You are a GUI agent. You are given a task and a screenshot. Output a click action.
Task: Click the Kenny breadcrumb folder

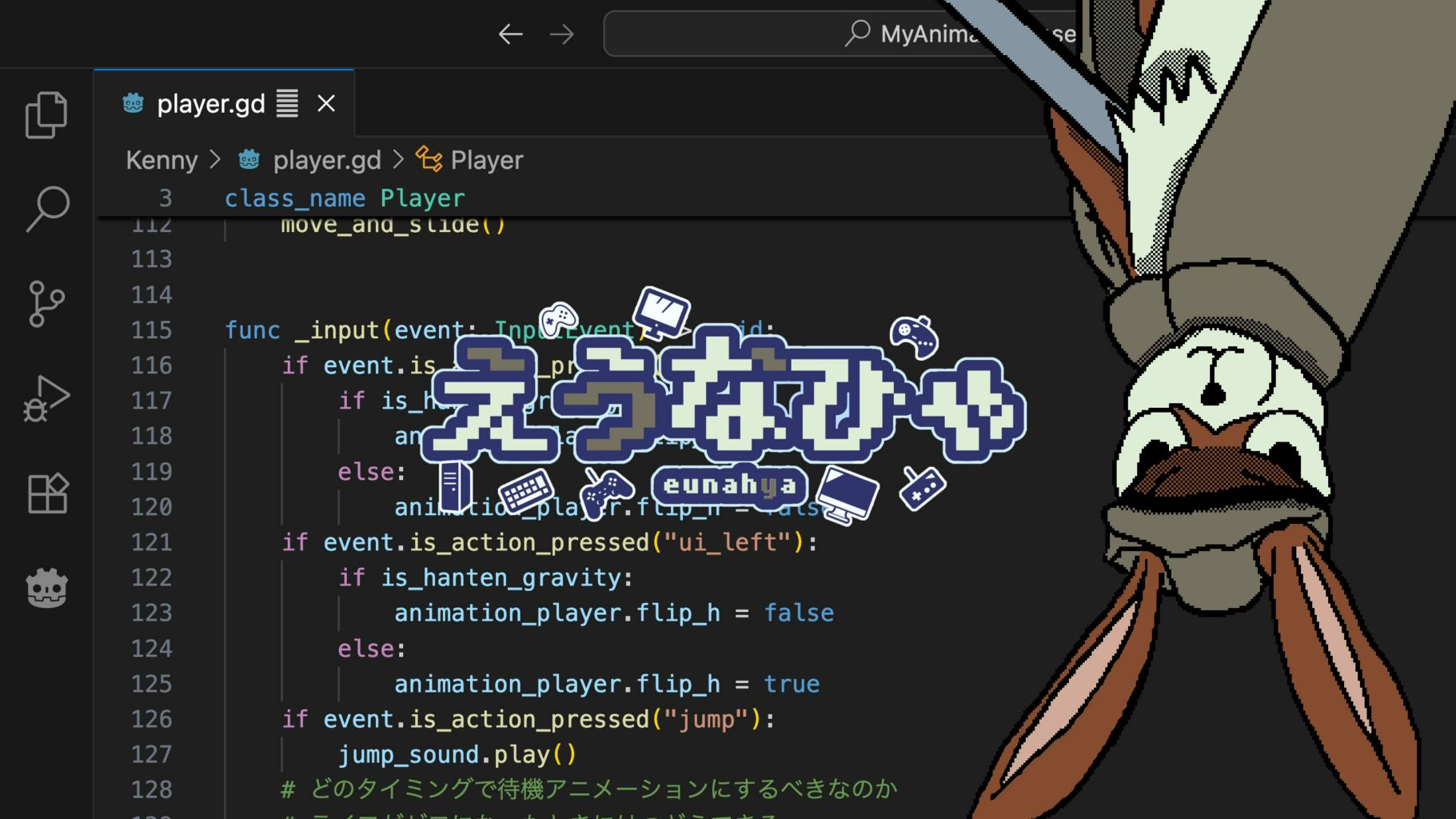pos(162,160)
